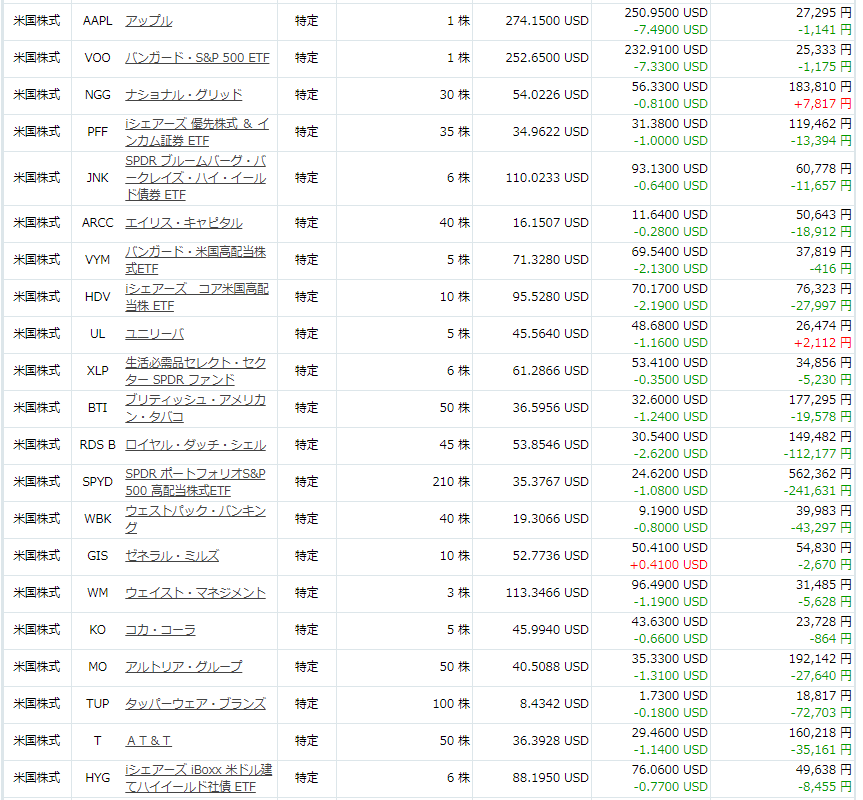Click the 9.1900 USD current price
Viewport: 863px width, 800px height.
673,511
